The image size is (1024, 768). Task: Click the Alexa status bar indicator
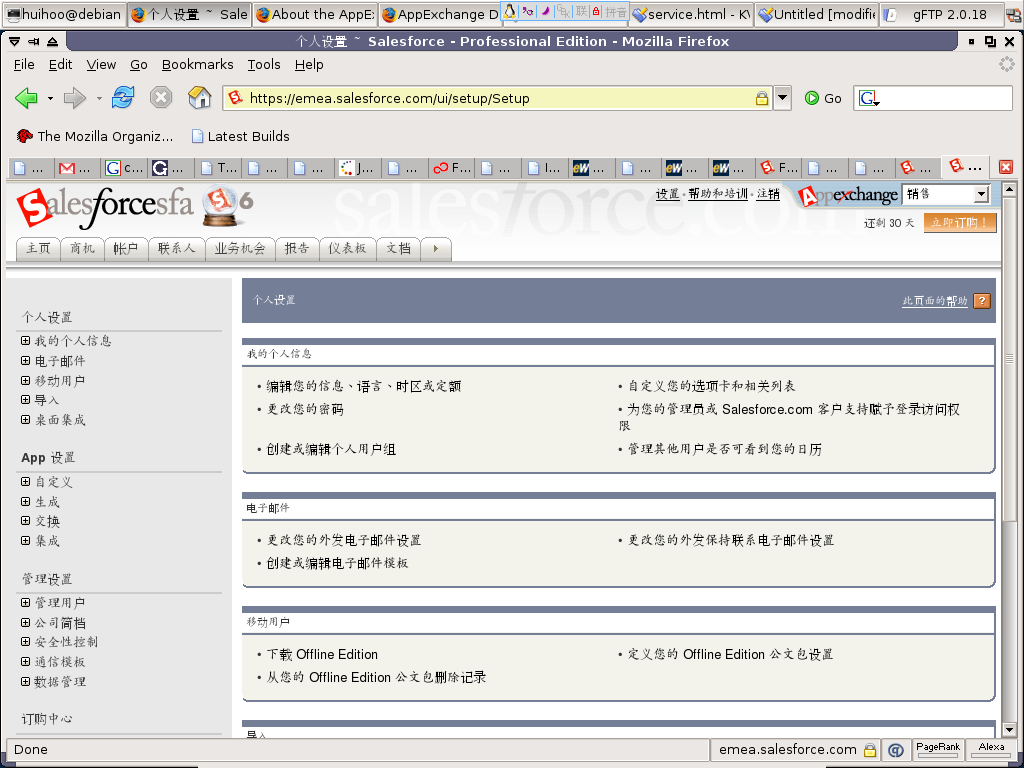point(991,750)
